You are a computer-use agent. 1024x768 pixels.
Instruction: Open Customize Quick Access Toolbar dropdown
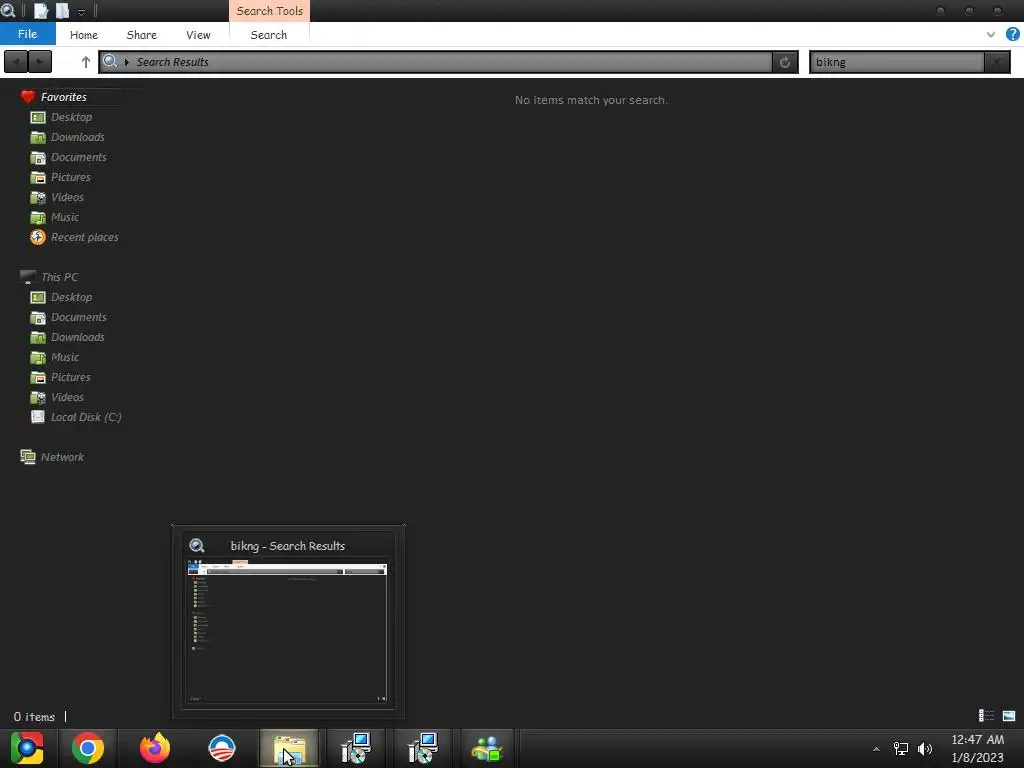pos(81,12)
